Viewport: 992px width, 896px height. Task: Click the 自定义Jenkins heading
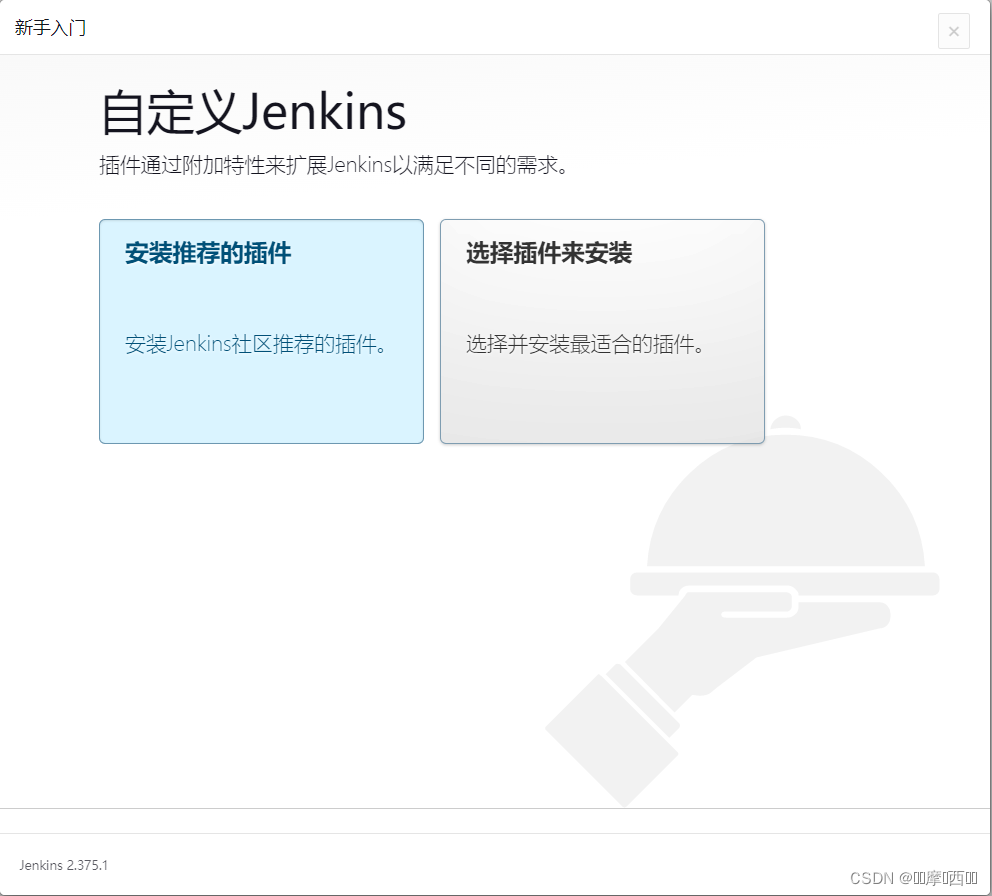[253, 113]
